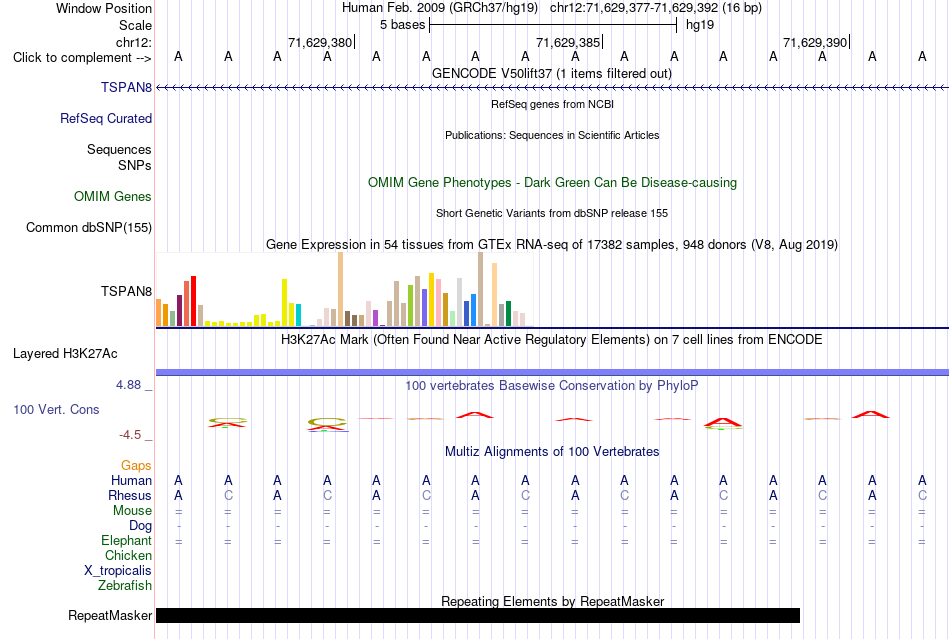Click the H3K27Ac Mark track title
950x639 pixels.
[552, 339]
